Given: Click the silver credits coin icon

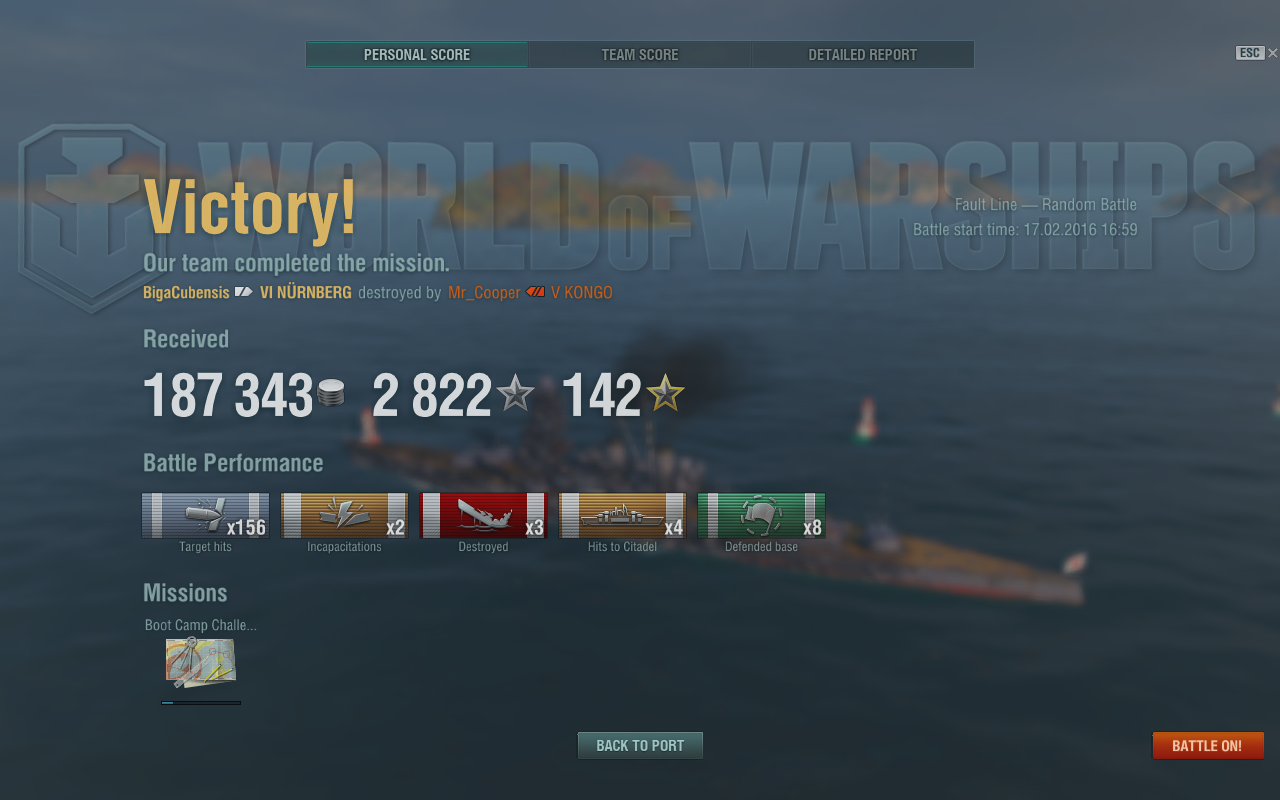Looking at the screenshot, I should (331, 394).
